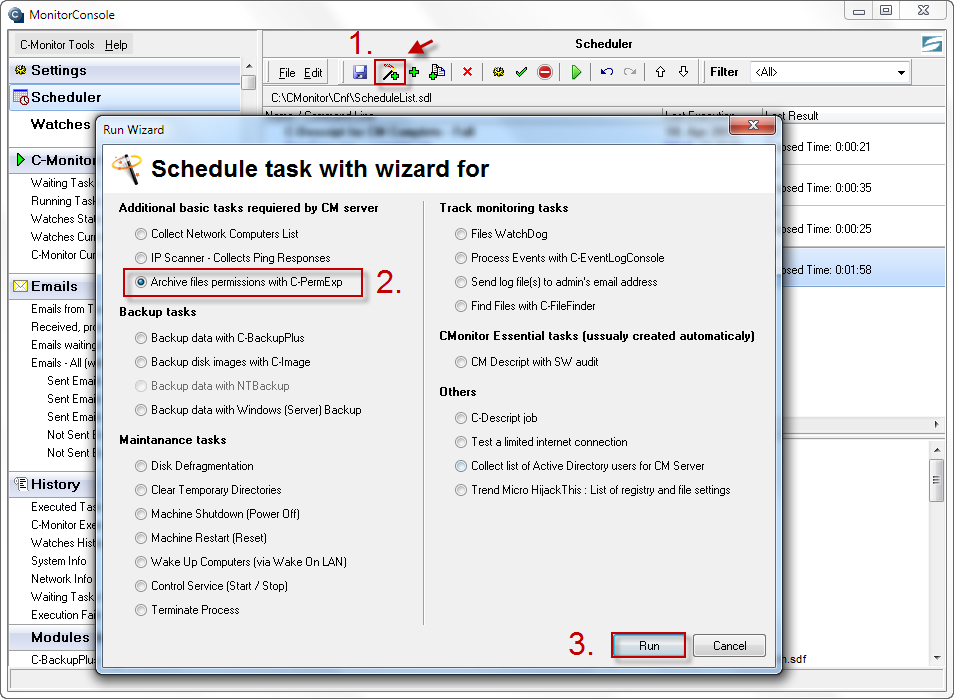The image size is (954, 699).
Task: Select Find Files with C-FileFinder option
Action: pos(526,306)
